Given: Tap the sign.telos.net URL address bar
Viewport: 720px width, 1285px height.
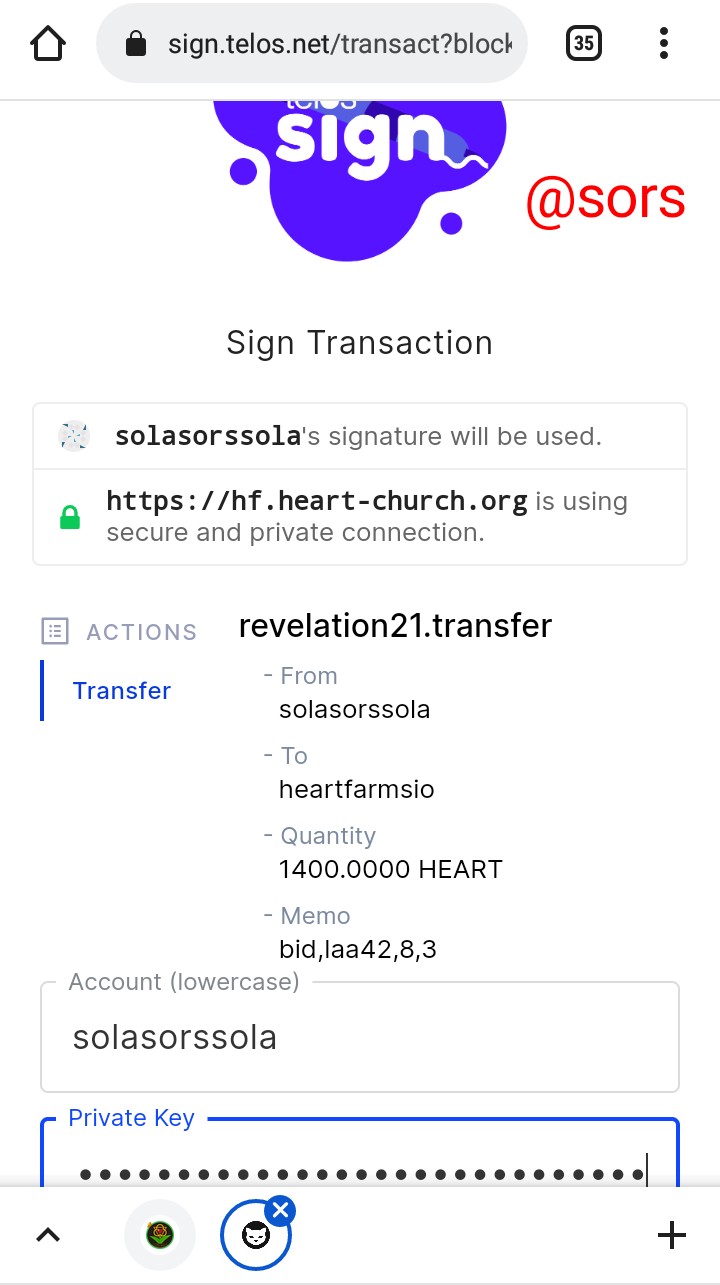Looking at the screenshot, I should click(340, 44).
